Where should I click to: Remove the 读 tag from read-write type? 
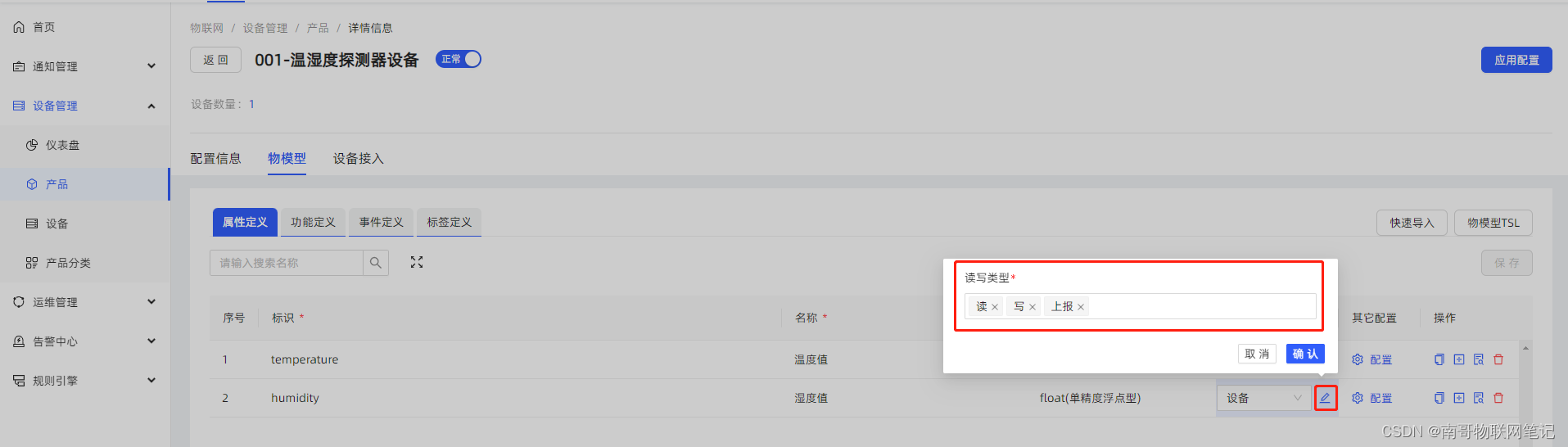click(995, 307)
